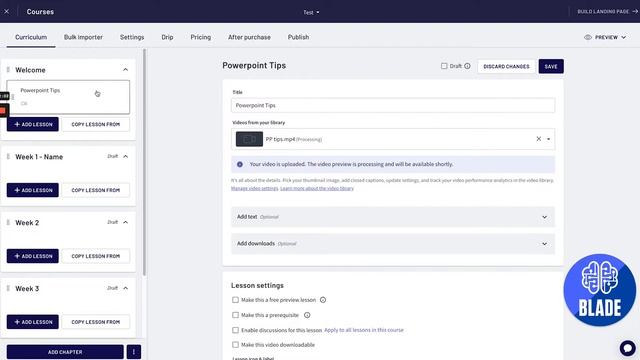Select the Powerpoint Tips lesson in sidebar
Screen dimensions: 640x360
pyautogui.click(x=68, y=97)
